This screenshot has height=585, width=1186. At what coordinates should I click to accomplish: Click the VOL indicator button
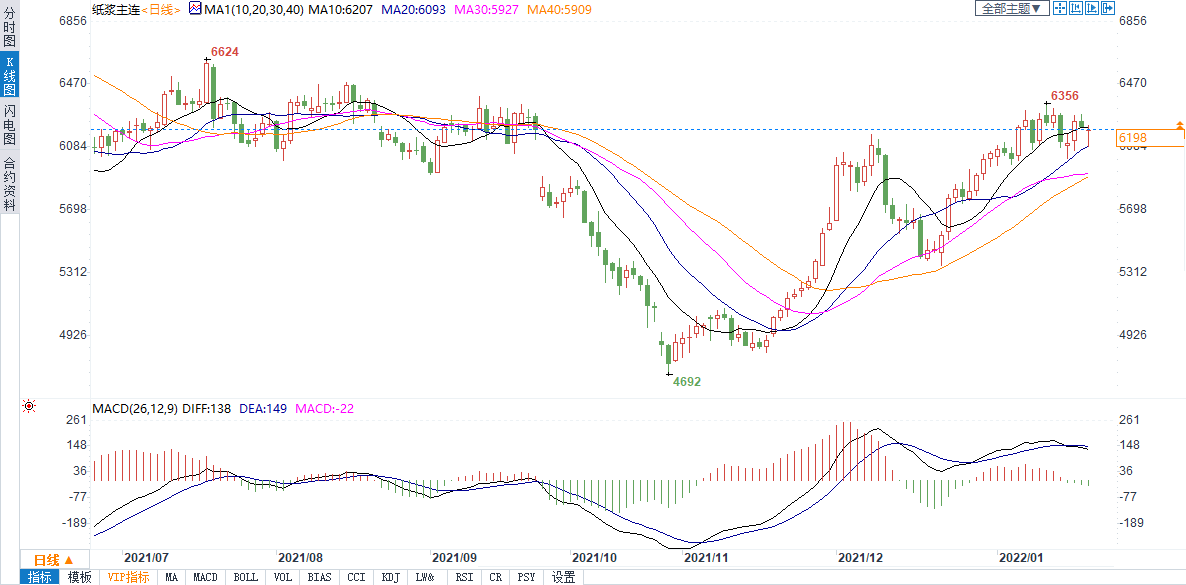(x=283, y=577)
